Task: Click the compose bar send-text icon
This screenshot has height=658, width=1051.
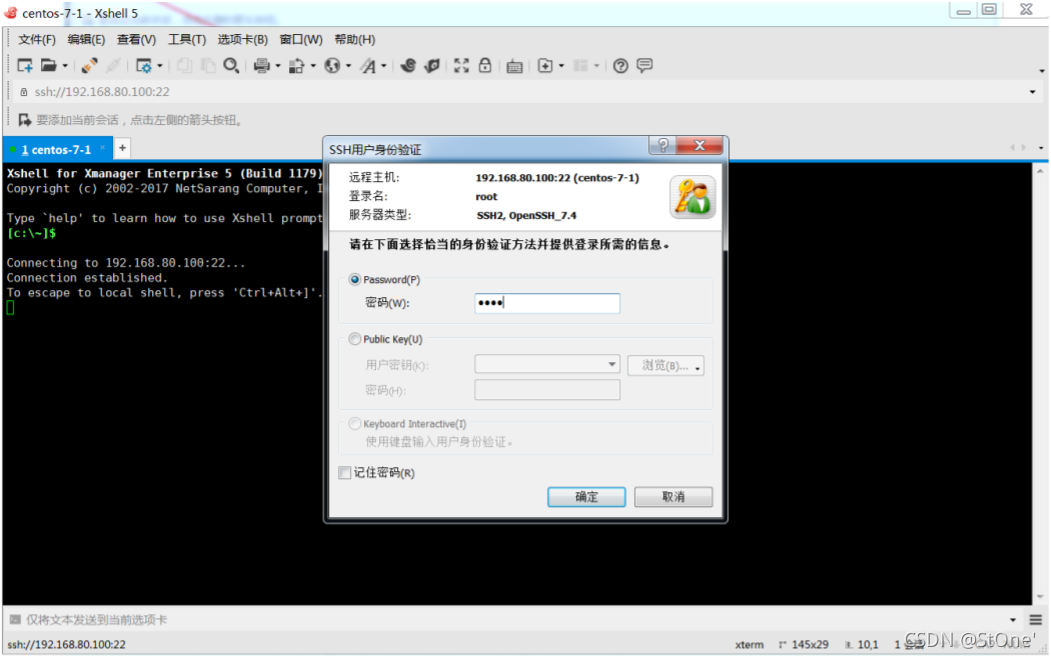Action: 15,619
